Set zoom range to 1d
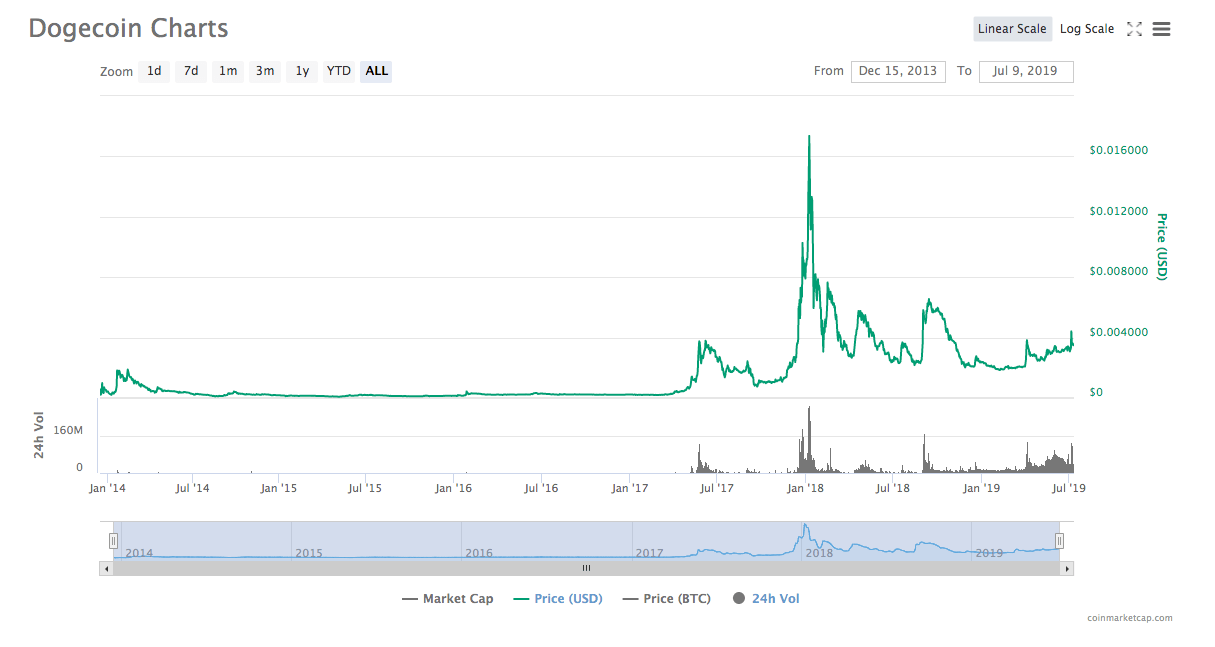1215x647 pixels. tap(154, 71)
